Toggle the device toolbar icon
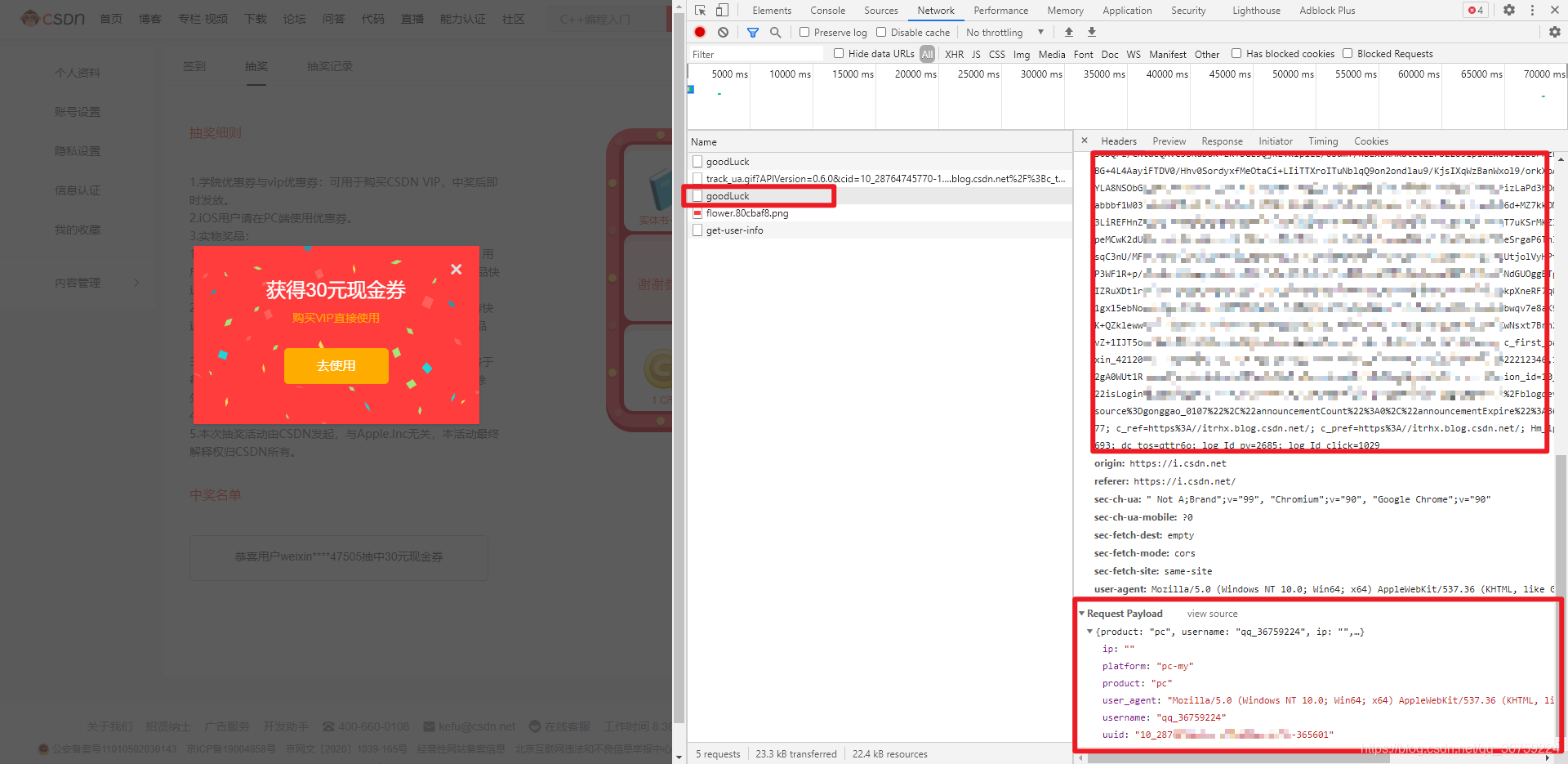This screenshot has height=764, width=1568. click(x=722, y=11)
